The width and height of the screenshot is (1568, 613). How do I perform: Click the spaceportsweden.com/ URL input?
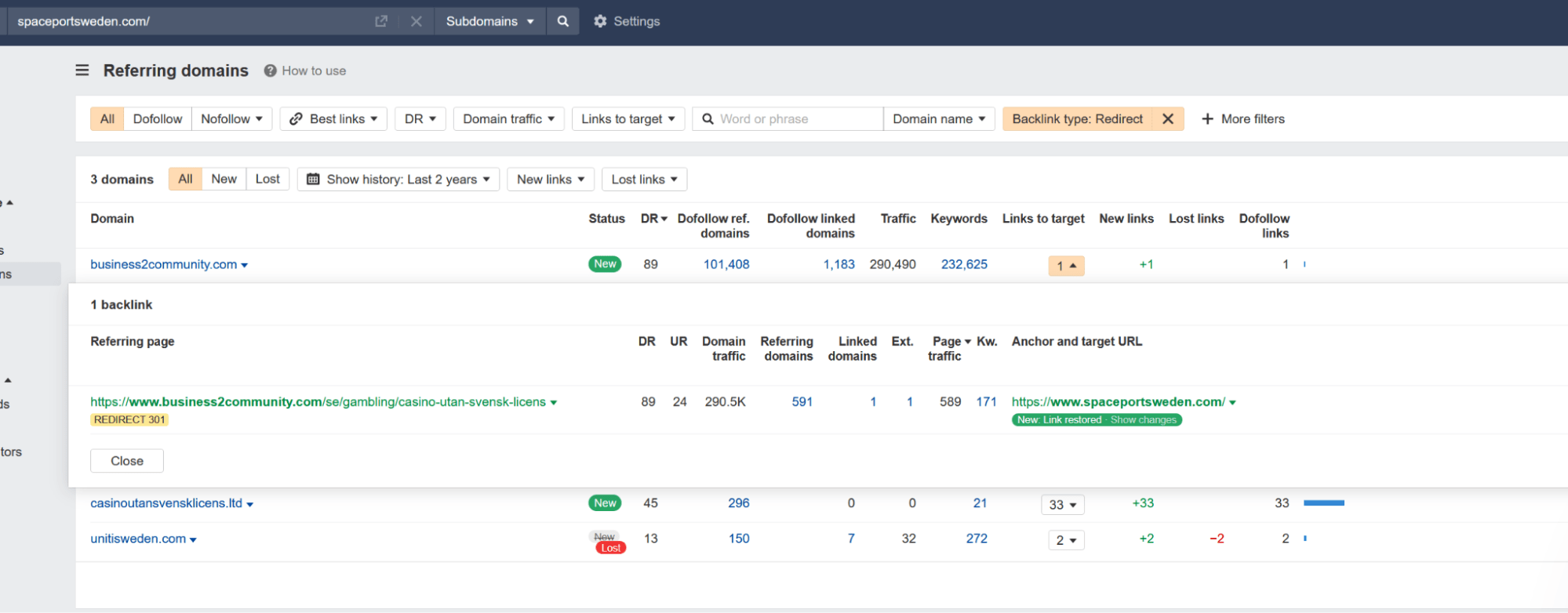pyautogui.click(x=188, y=21)
